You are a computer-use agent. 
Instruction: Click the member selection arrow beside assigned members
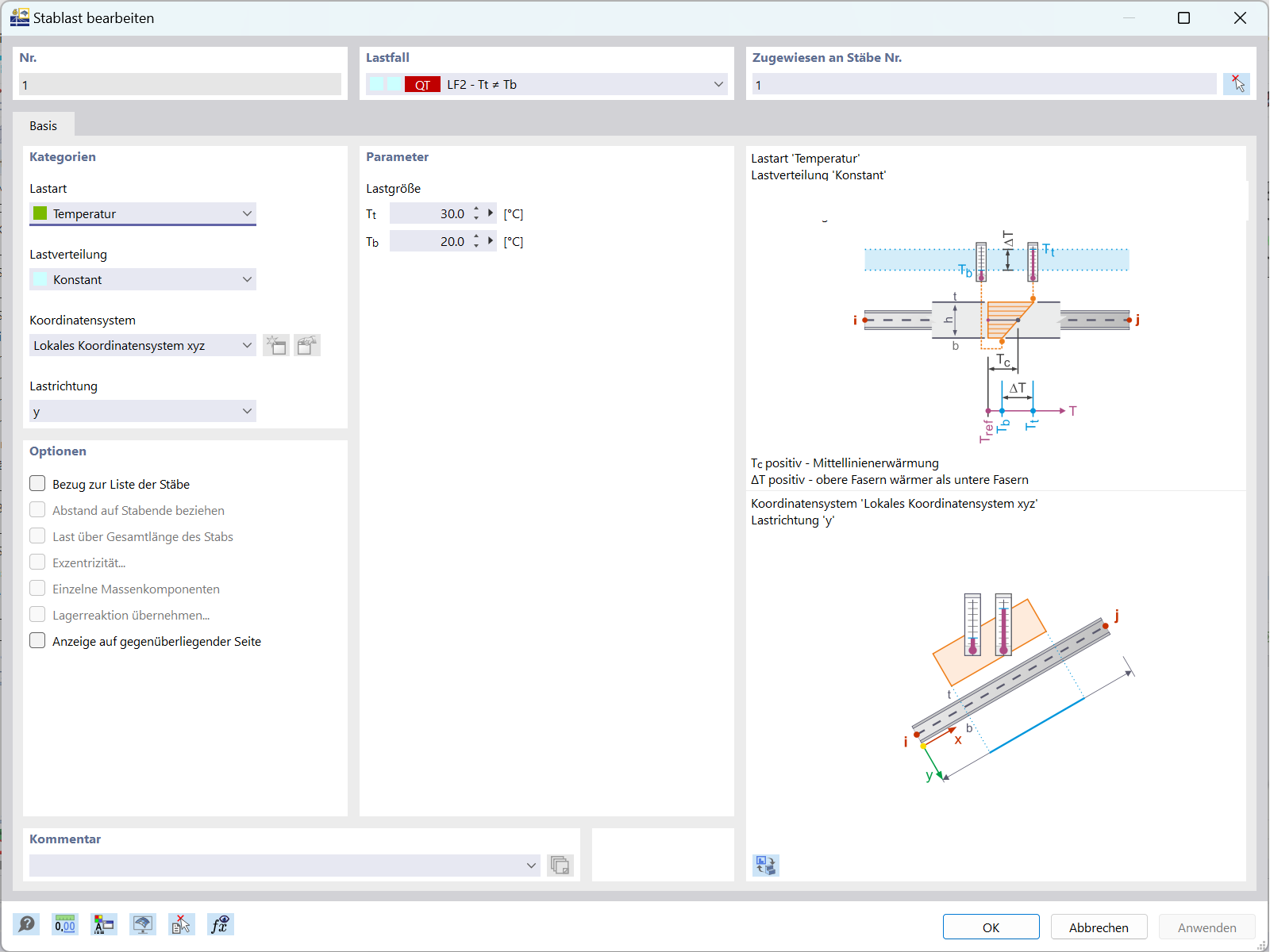1237,83
